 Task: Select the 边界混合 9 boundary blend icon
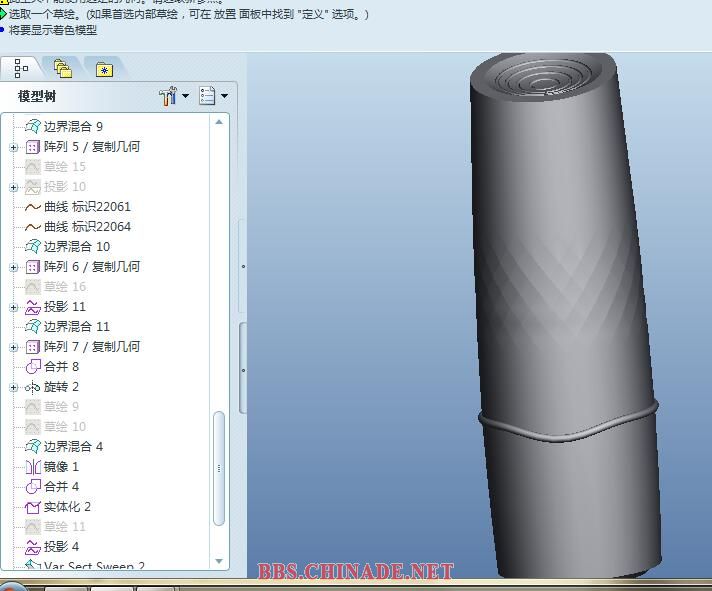(x=32, y=127)
